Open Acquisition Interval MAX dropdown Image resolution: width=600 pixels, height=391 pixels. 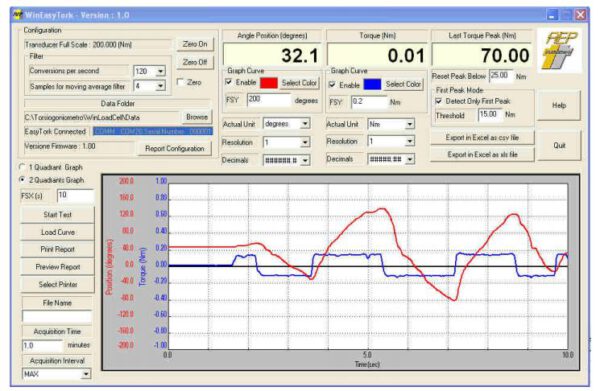(x=86, y=374)
